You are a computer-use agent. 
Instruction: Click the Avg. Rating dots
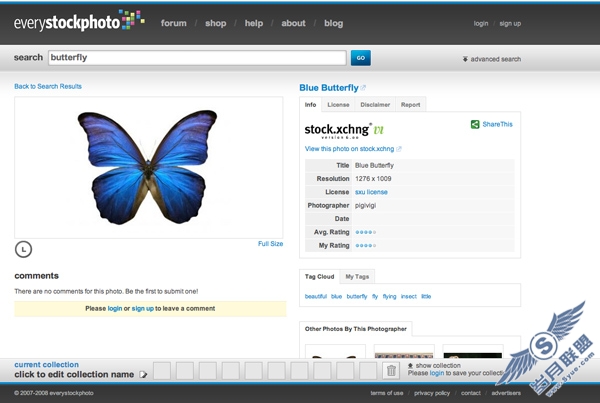pyautogui.click(x=366, y=232)
